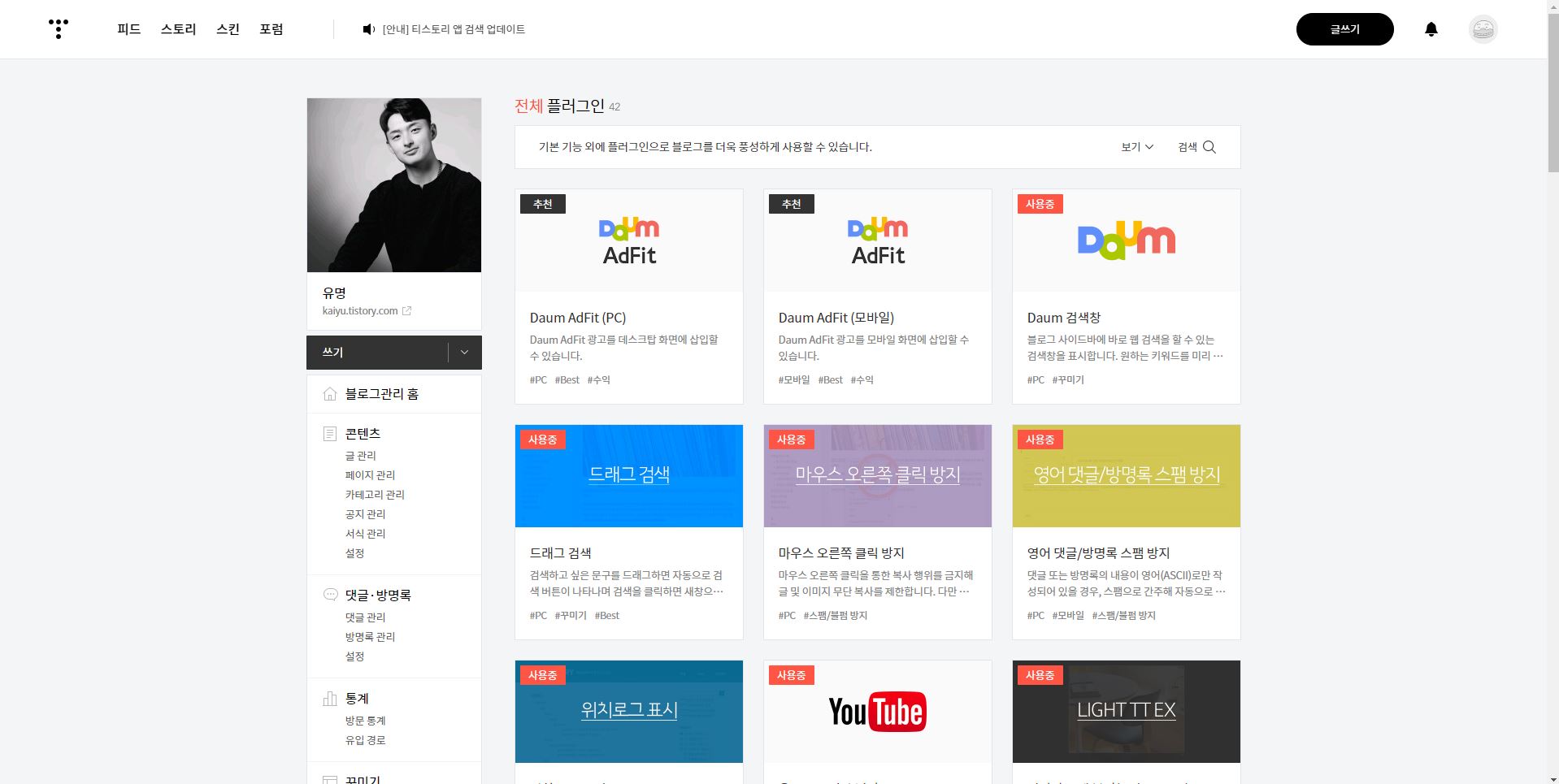This screenshot has width=1559, height=784.
Task: Click the Tistory logo icon
Action: point(59,28)
